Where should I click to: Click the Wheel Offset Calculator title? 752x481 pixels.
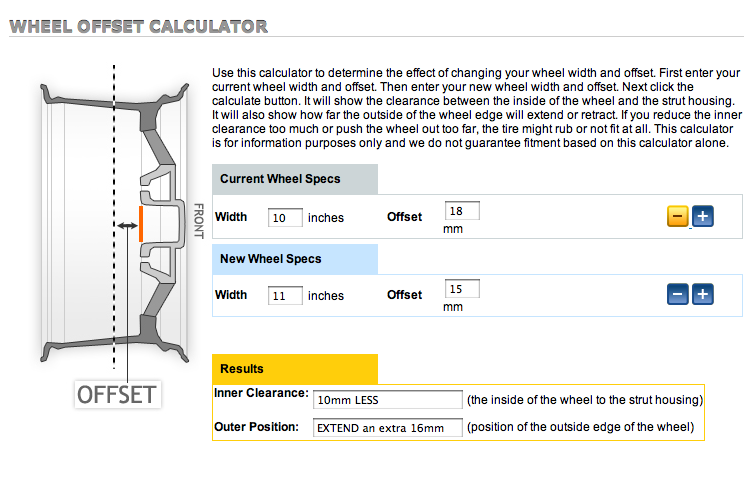coord(138,26)
